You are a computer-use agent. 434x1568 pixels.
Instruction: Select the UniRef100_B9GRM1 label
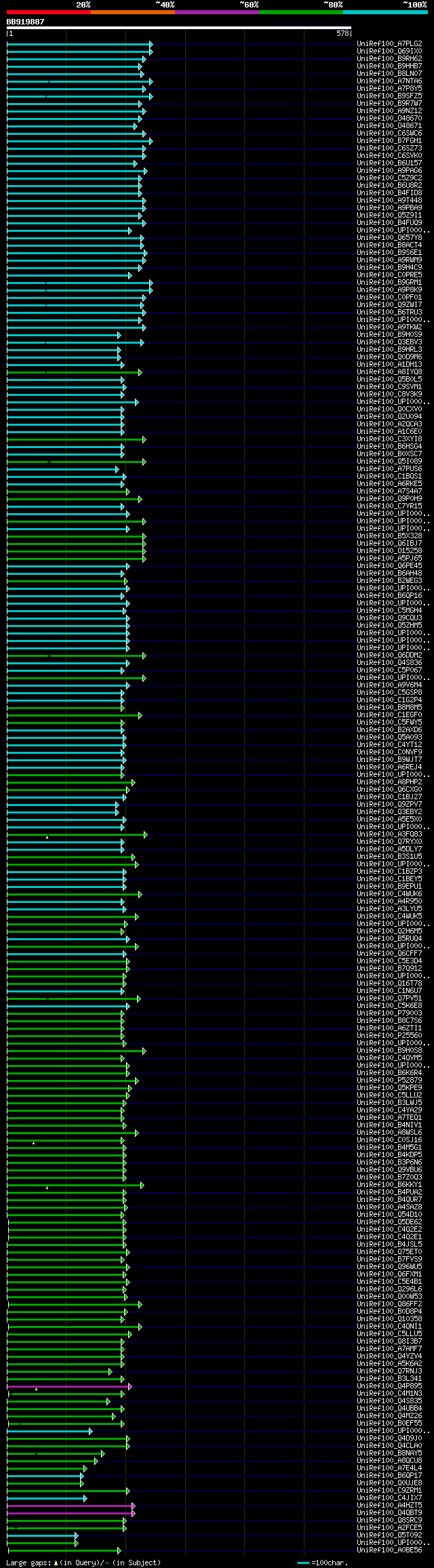click(x=389, y=283)
